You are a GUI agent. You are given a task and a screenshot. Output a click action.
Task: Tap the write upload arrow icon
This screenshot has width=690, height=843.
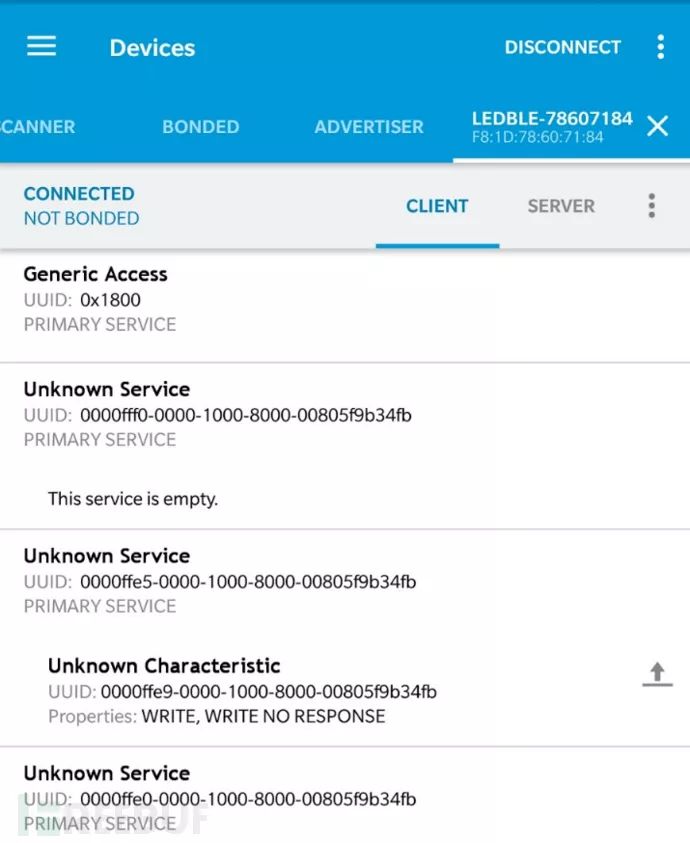657,675
